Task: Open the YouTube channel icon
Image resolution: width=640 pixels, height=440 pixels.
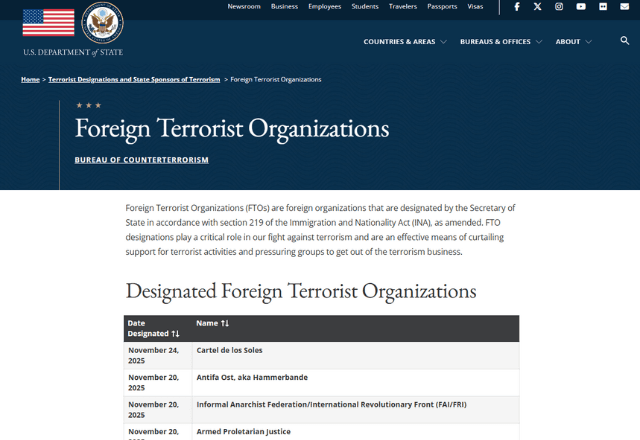Action: coord(581,7)
